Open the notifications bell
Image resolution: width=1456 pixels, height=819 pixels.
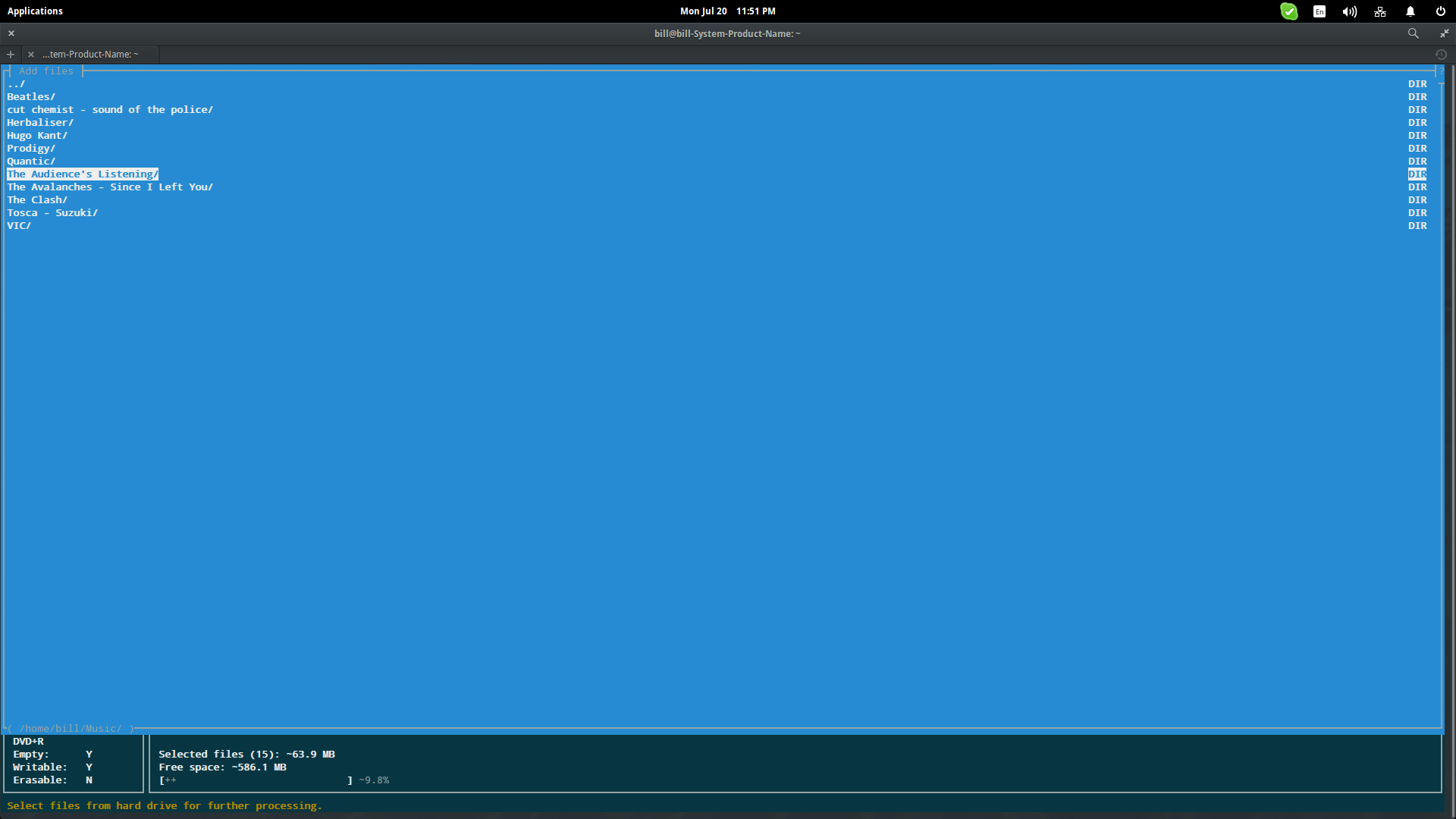pos(1410,11)
